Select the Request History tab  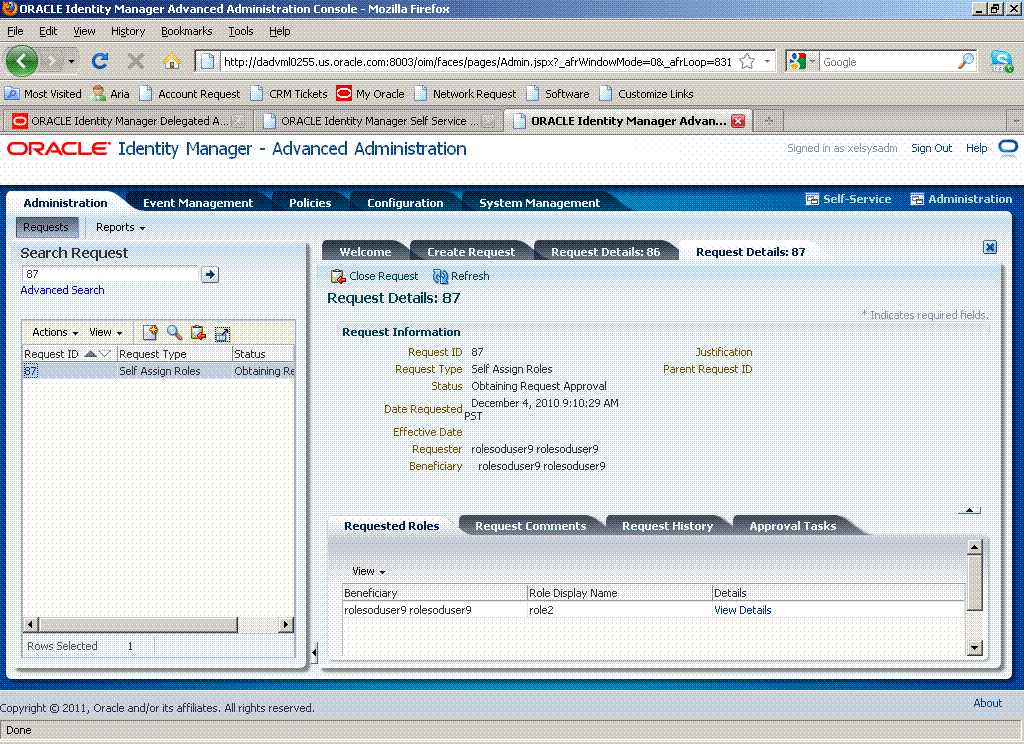point(667,525)
